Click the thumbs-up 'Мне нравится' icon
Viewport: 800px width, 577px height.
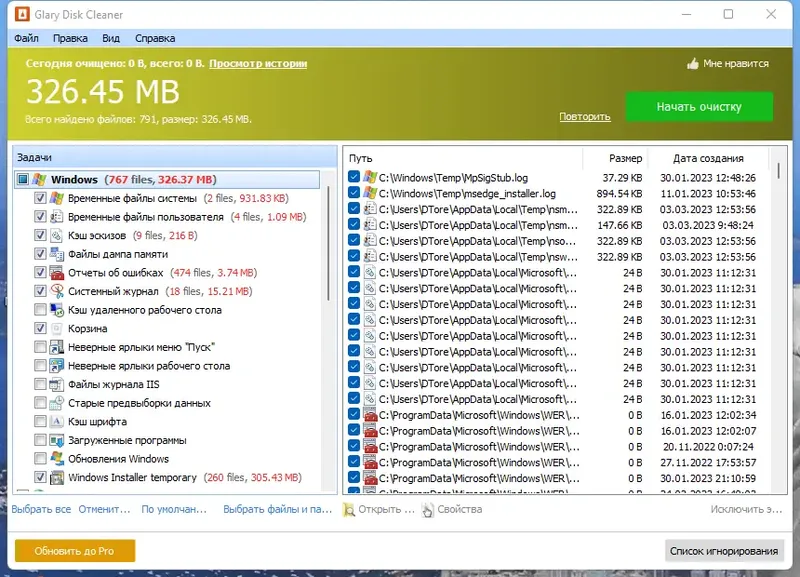click(692, 64)
